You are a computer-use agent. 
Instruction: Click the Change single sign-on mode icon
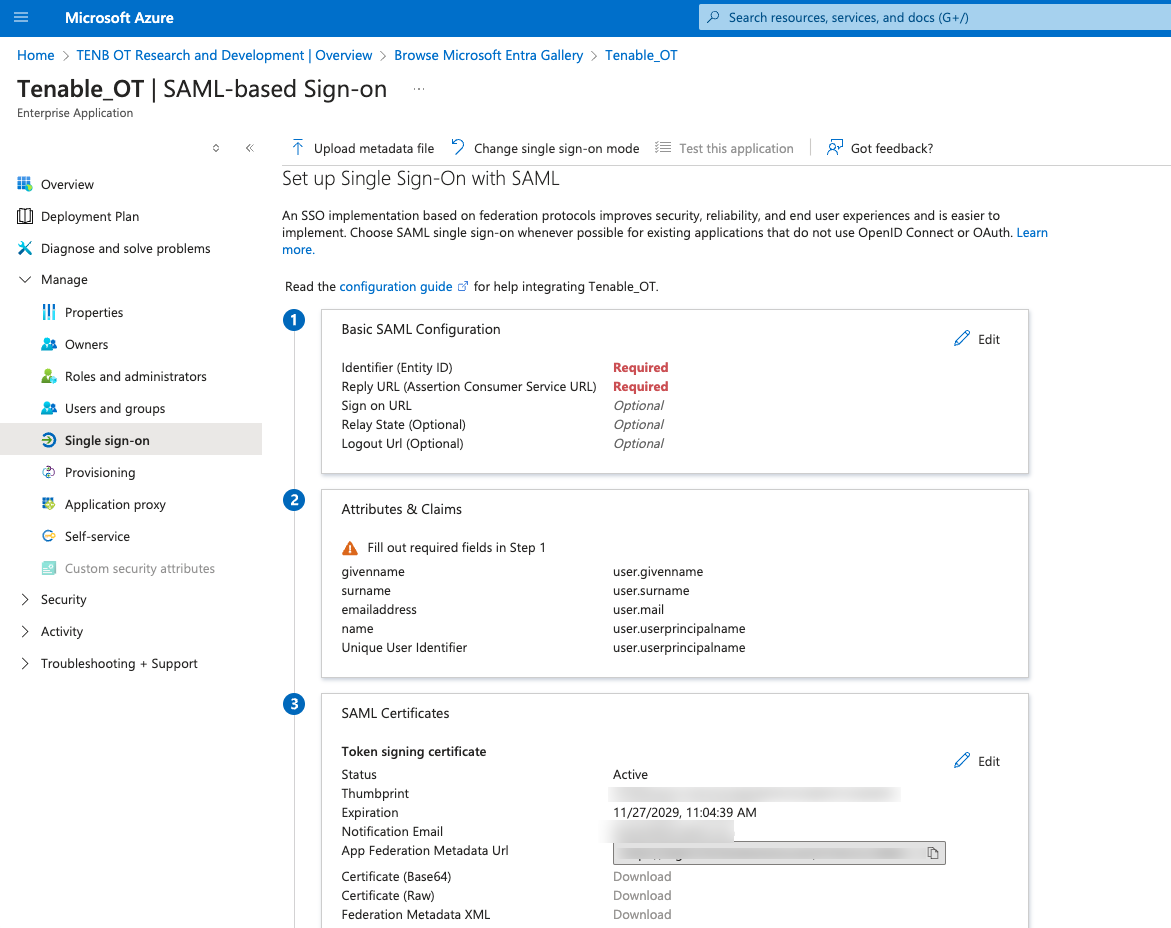pyautogui.click(x=458, y=148)
